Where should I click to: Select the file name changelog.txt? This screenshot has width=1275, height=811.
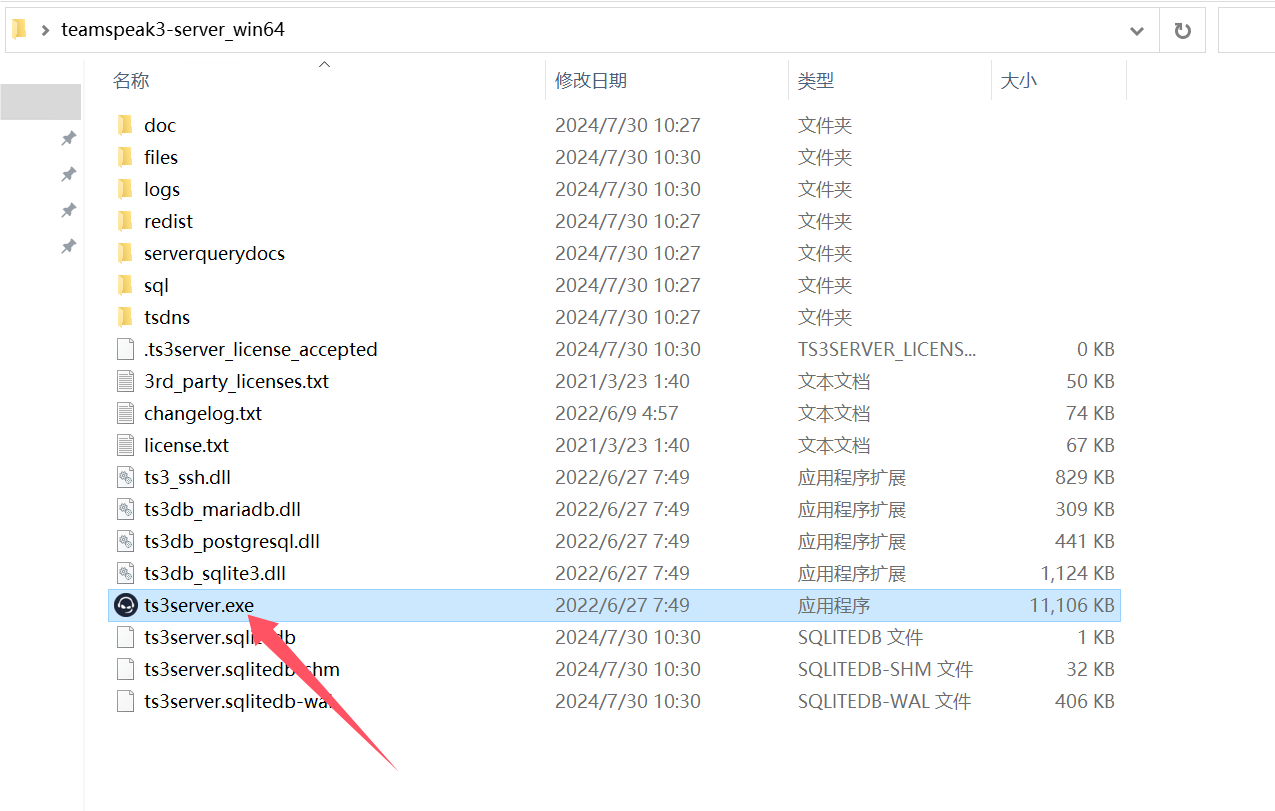[x=203, y=413]
